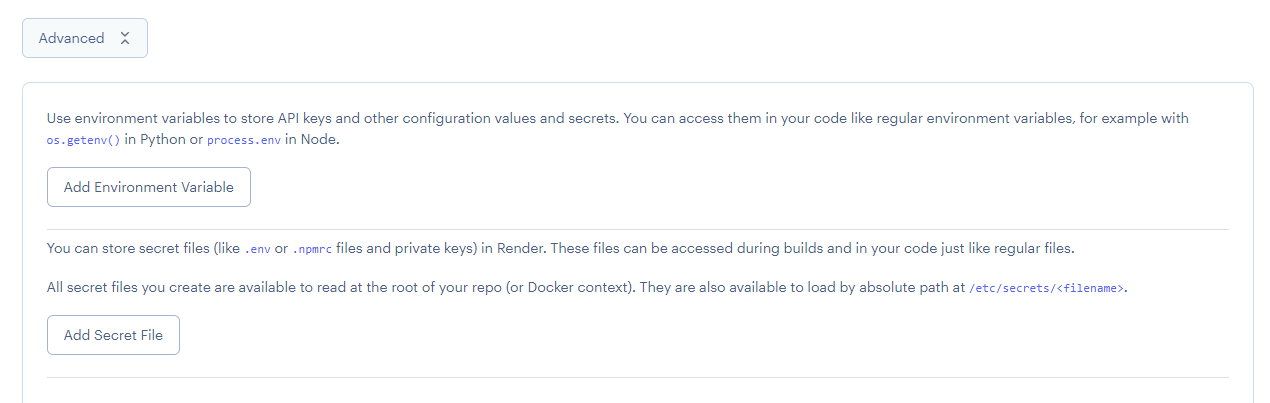
Task: Collapse the Advanced section using chevron icon
Action: click(x=125, y=38)
